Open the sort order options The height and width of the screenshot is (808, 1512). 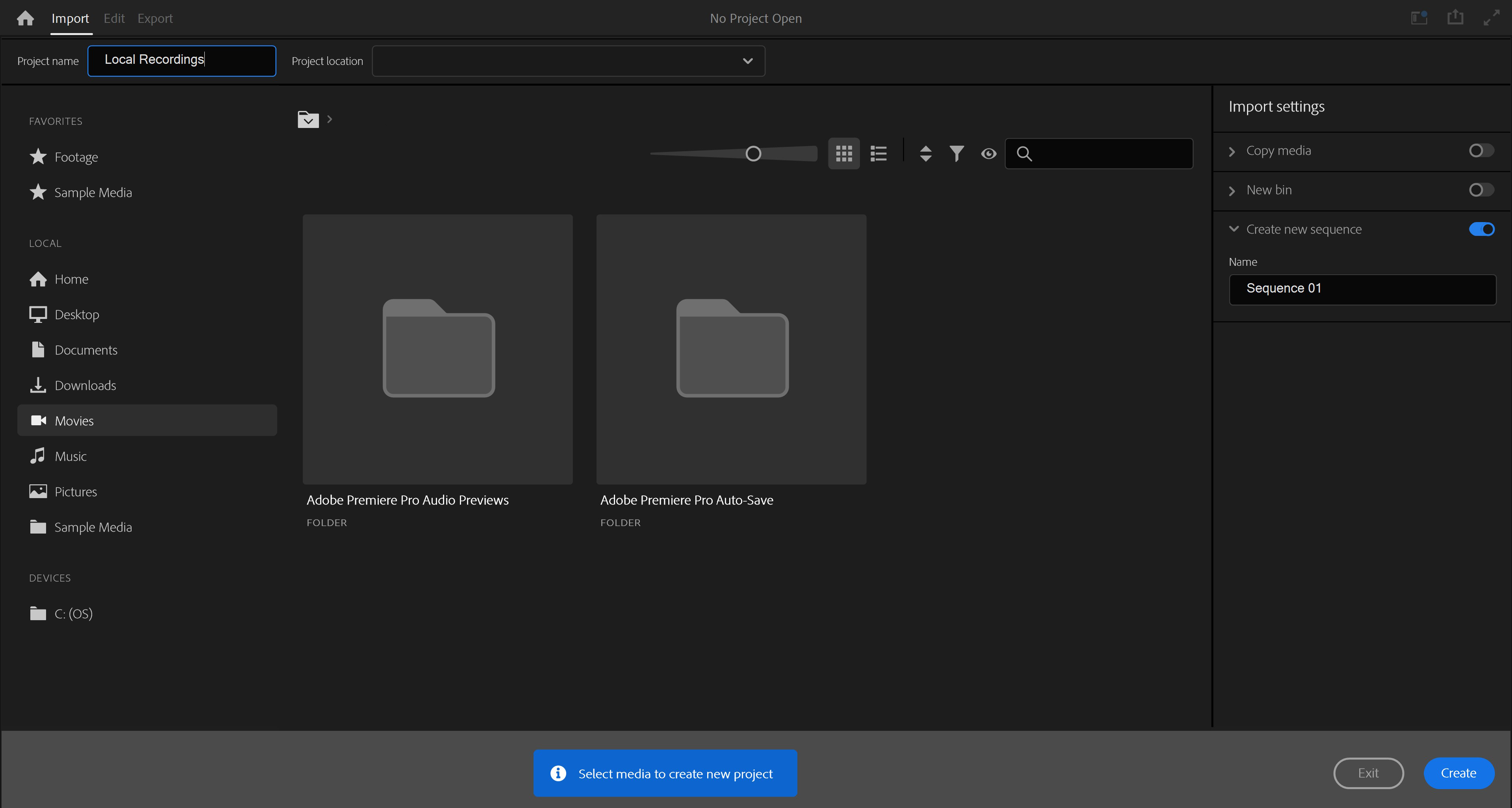click(926, 154)
